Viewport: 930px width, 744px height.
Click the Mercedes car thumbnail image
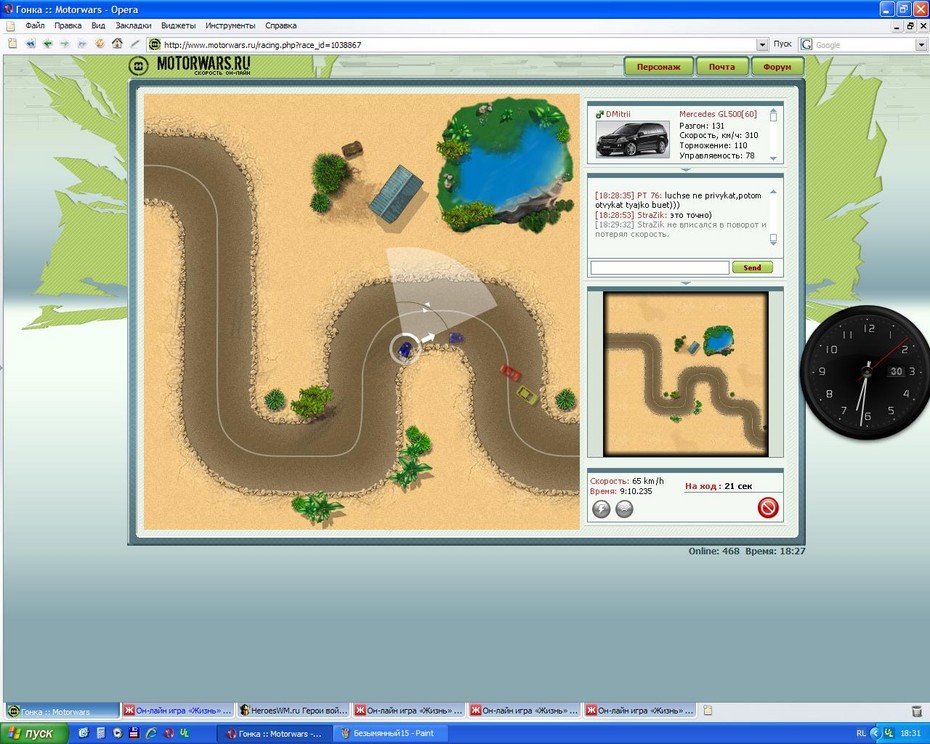pos(632,139)
